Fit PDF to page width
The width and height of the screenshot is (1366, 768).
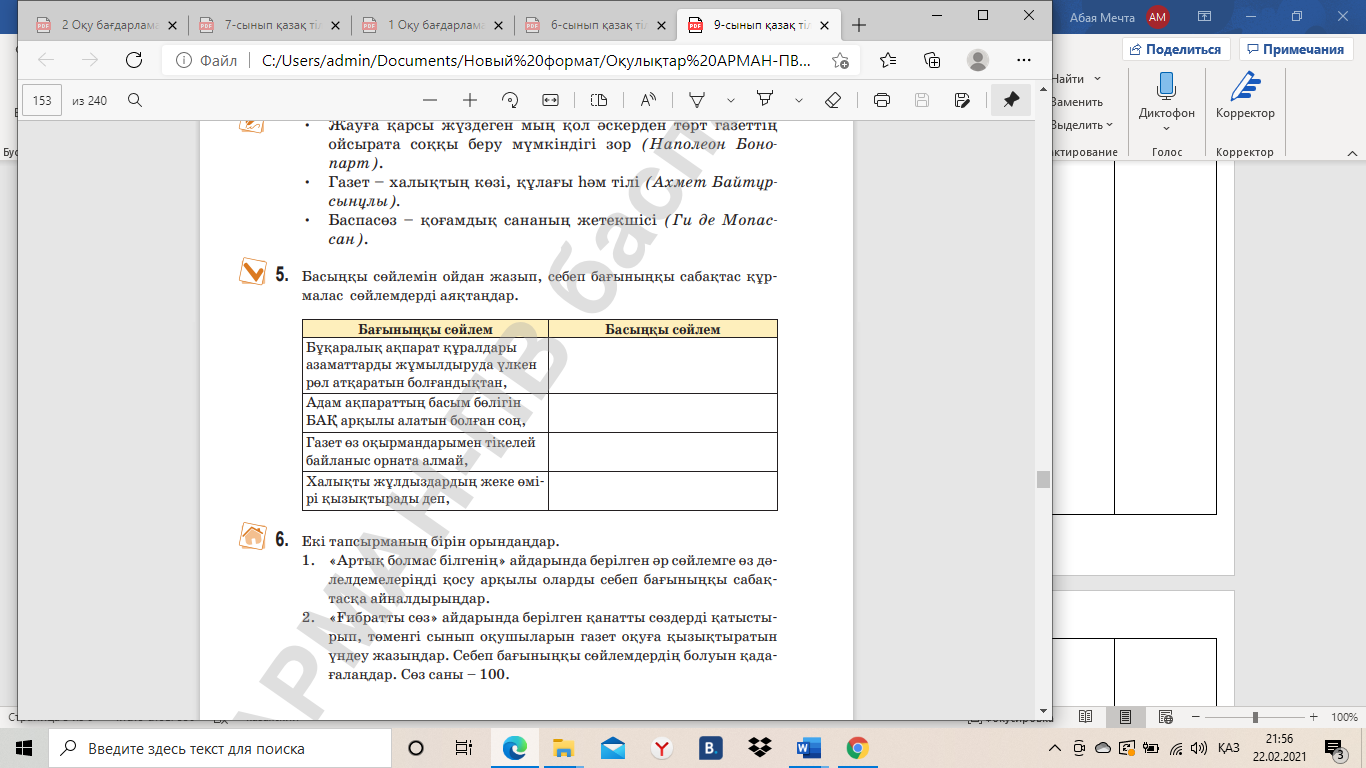tap(550, 100)
